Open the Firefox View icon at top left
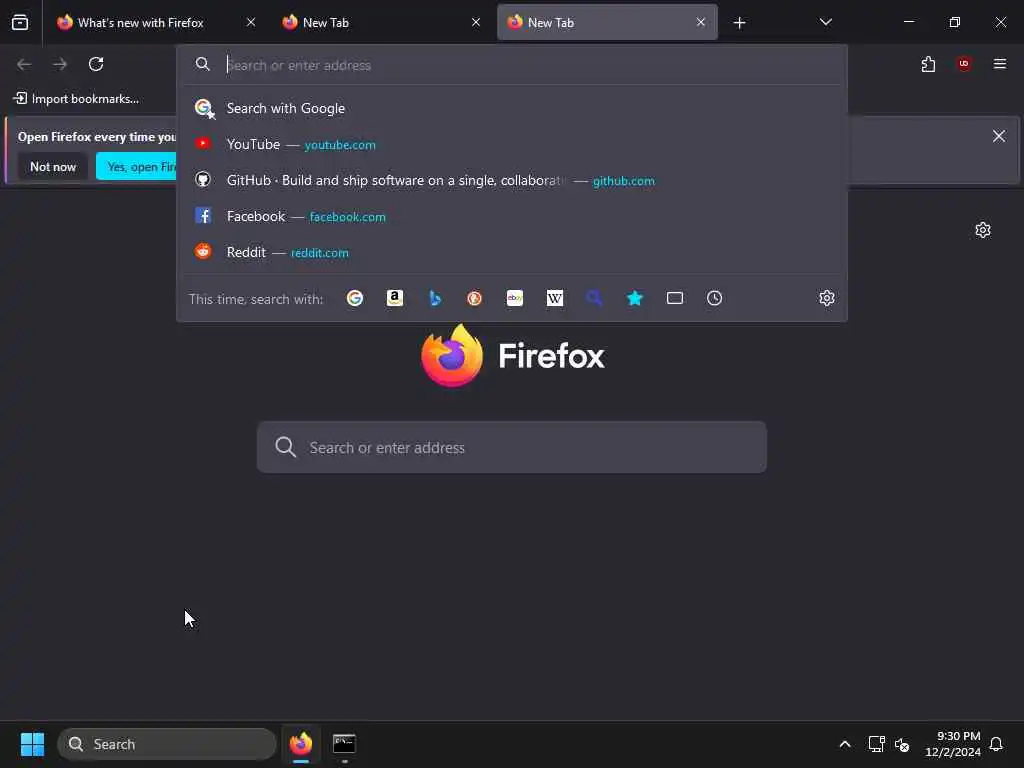 pos(20,22)
